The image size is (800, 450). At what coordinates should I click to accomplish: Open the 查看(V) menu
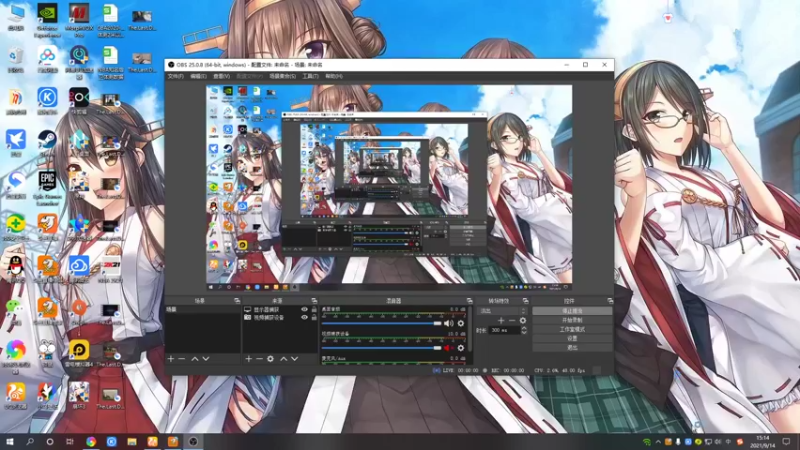pos(221,76)
